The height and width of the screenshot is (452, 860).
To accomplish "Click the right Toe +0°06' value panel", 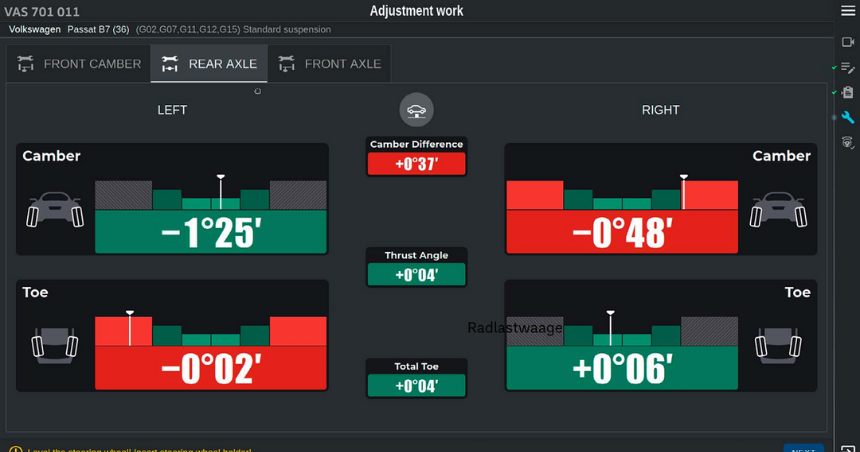I will coord(622,369).
